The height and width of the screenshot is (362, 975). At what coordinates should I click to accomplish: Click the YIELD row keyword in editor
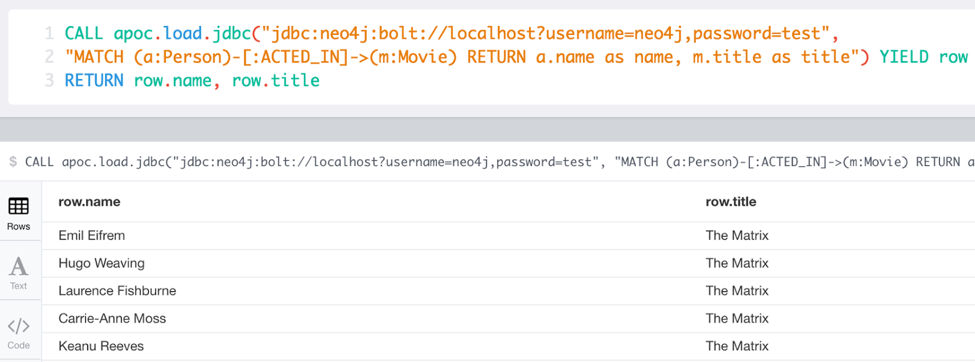923,57
